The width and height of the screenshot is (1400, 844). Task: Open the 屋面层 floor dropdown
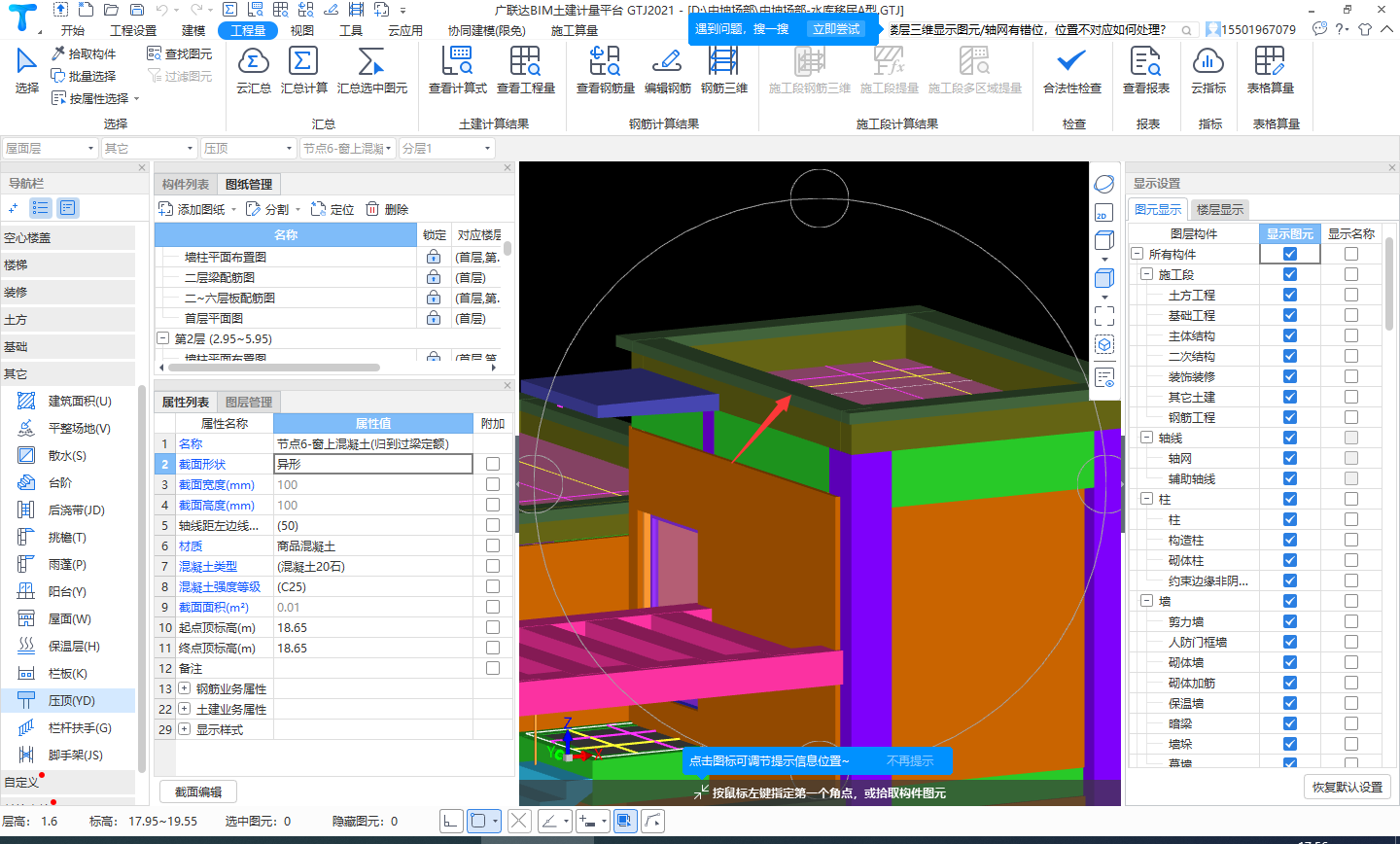[x=50, y=148]
